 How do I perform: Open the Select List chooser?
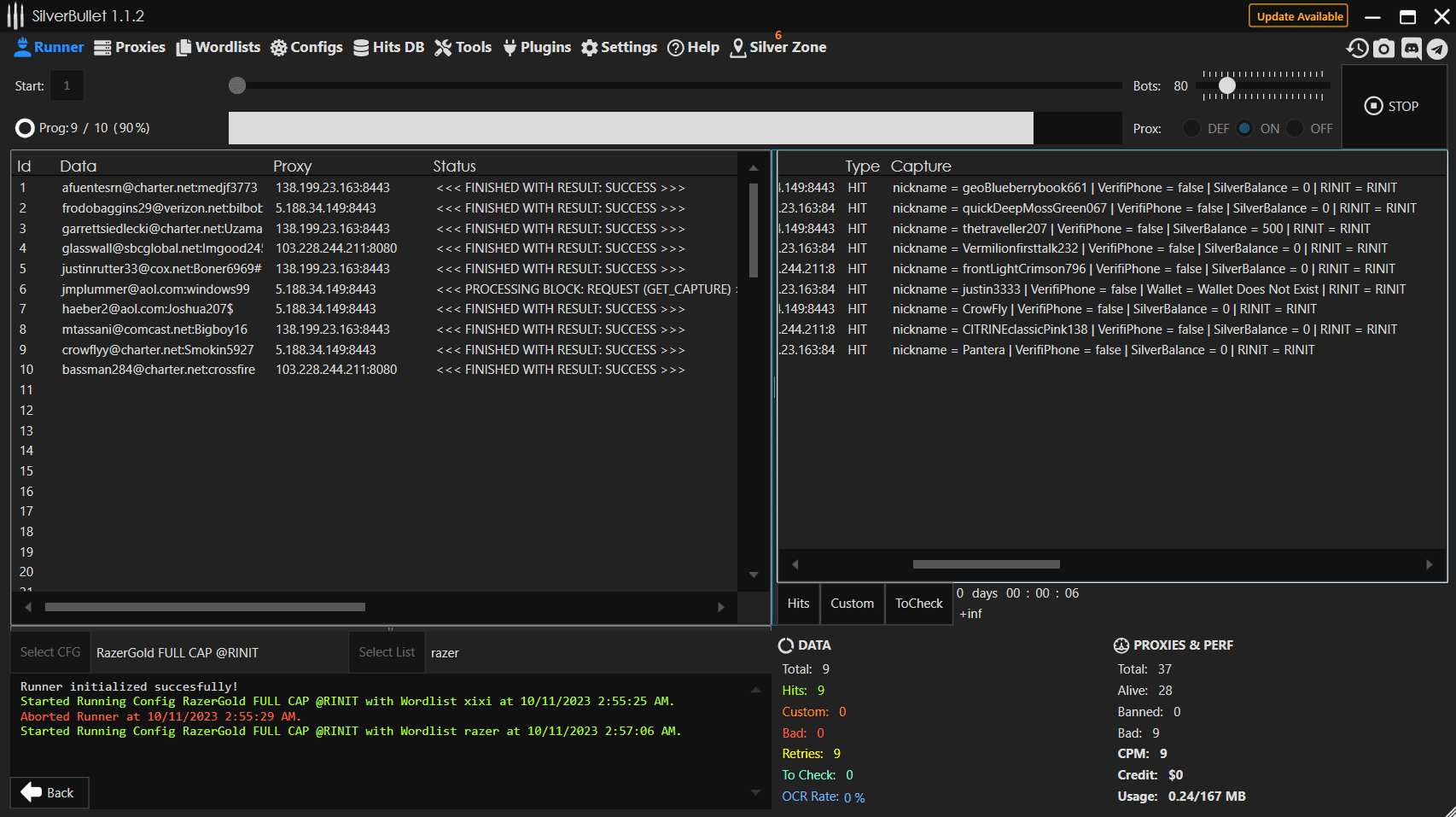(387, 652)
